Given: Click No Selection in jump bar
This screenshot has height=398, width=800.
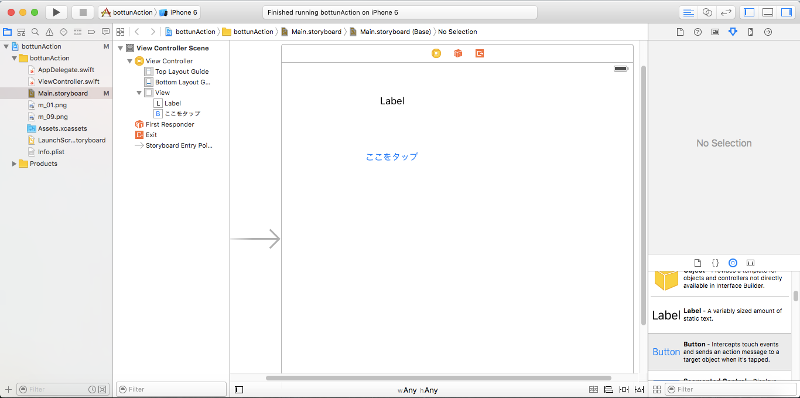Looking at the screenshot, I should coord(458,32).
